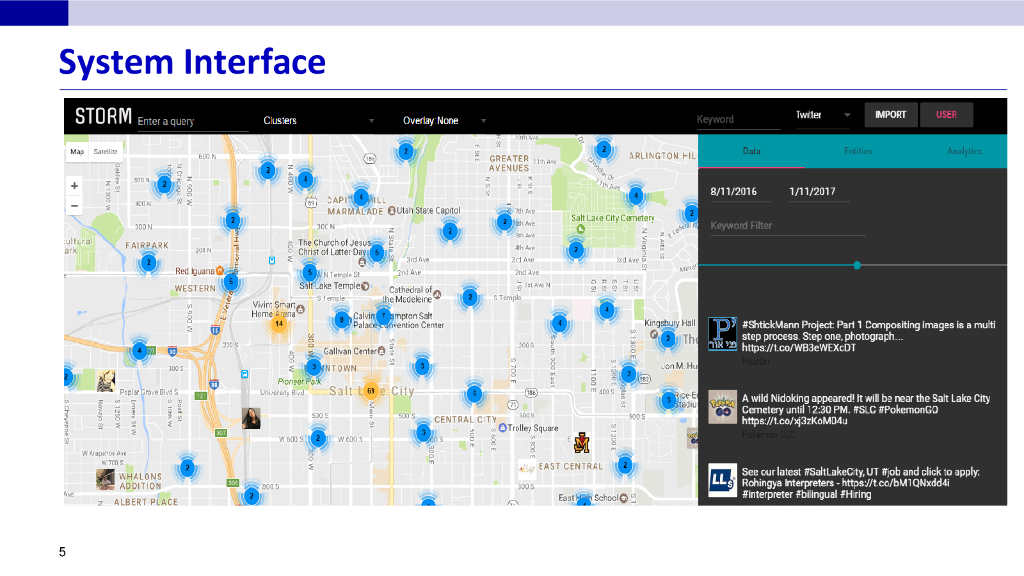This screenshot has height=576, width=1024.
Task: Switch map view to Map mode
Action: (x=77, y=152)
